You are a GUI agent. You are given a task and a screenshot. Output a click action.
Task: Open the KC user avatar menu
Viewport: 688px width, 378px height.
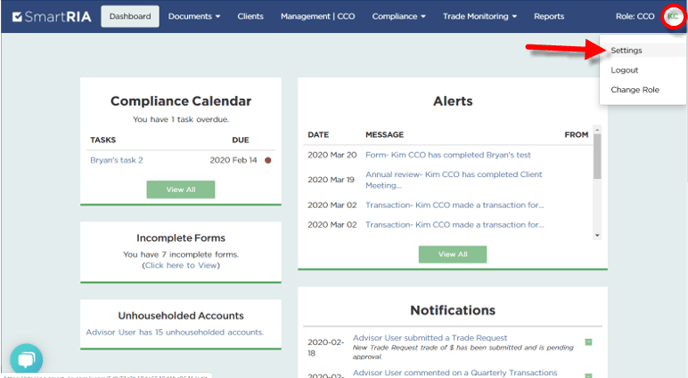click(673, 17)
